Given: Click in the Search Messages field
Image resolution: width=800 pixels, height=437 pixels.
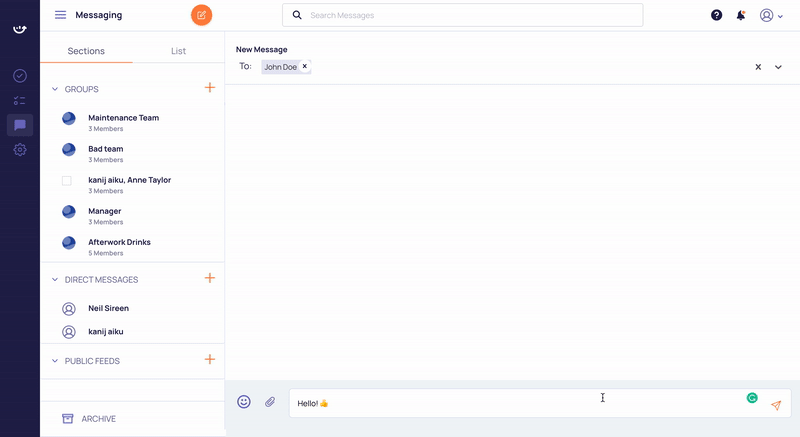Looking at the screenshot, I should pyautogui.click(x=462, y=15).
